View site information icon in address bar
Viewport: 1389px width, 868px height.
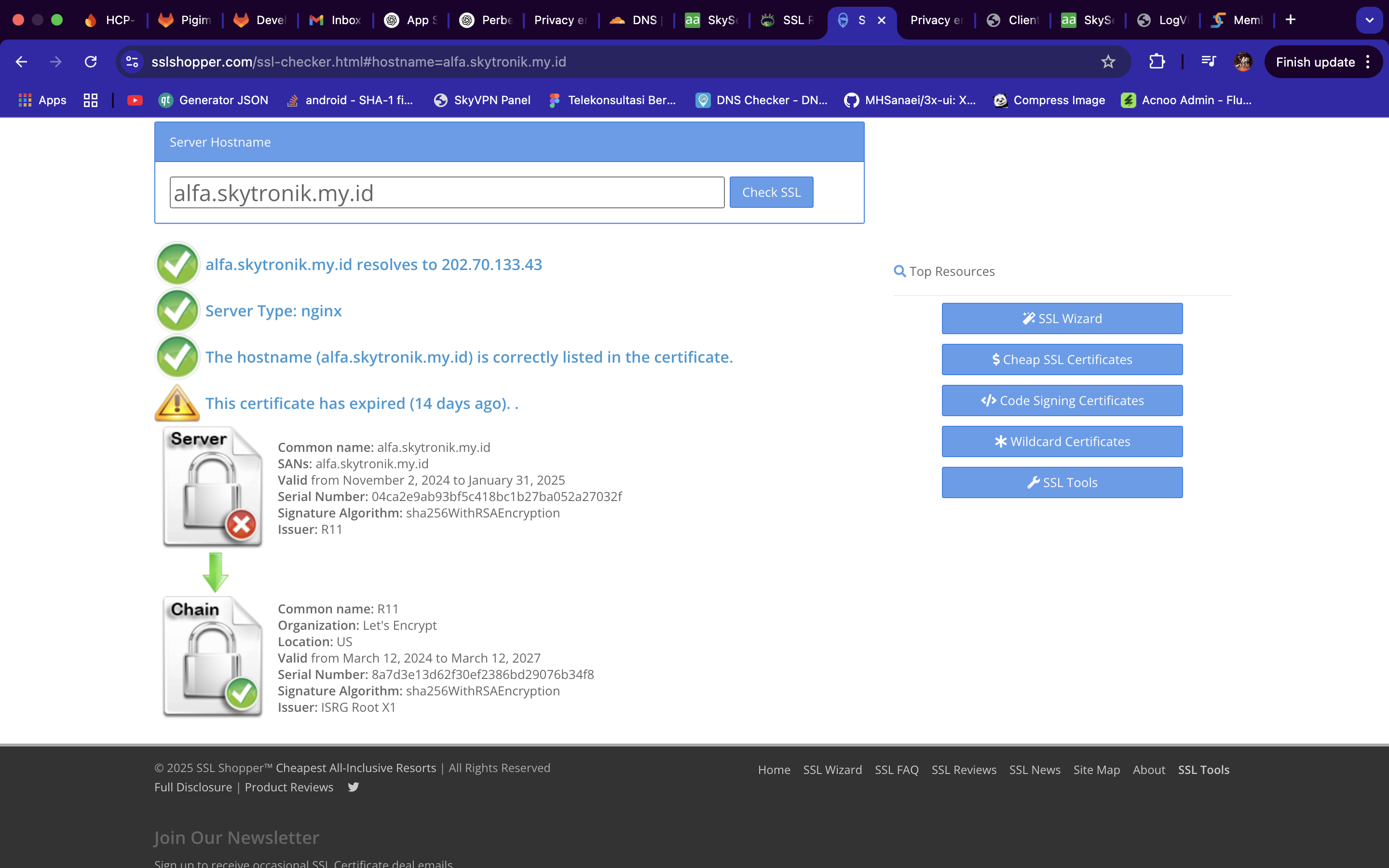(x=133, y=62)
